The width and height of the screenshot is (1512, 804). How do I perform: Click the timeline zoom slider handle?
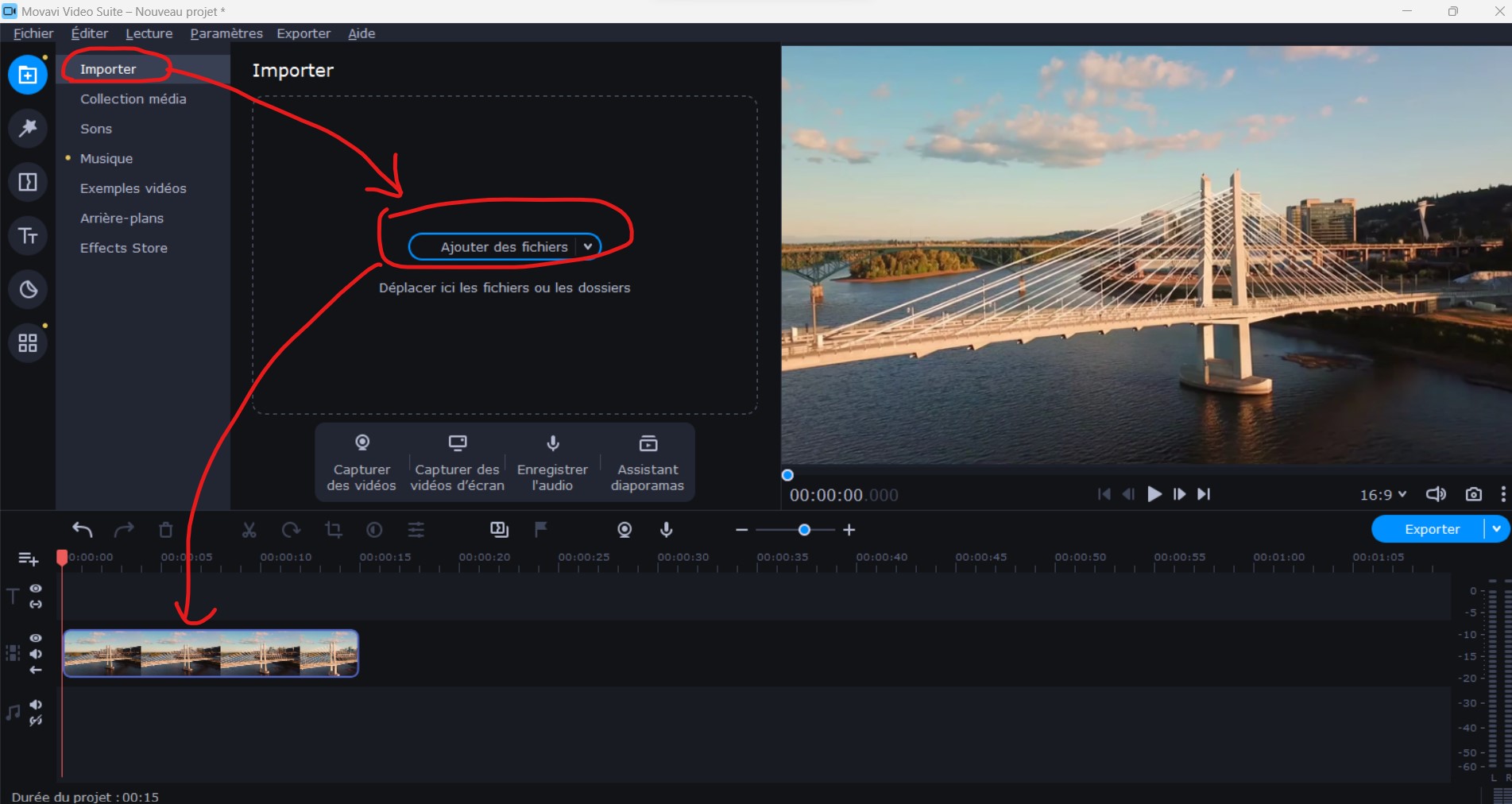click(804, 530)
